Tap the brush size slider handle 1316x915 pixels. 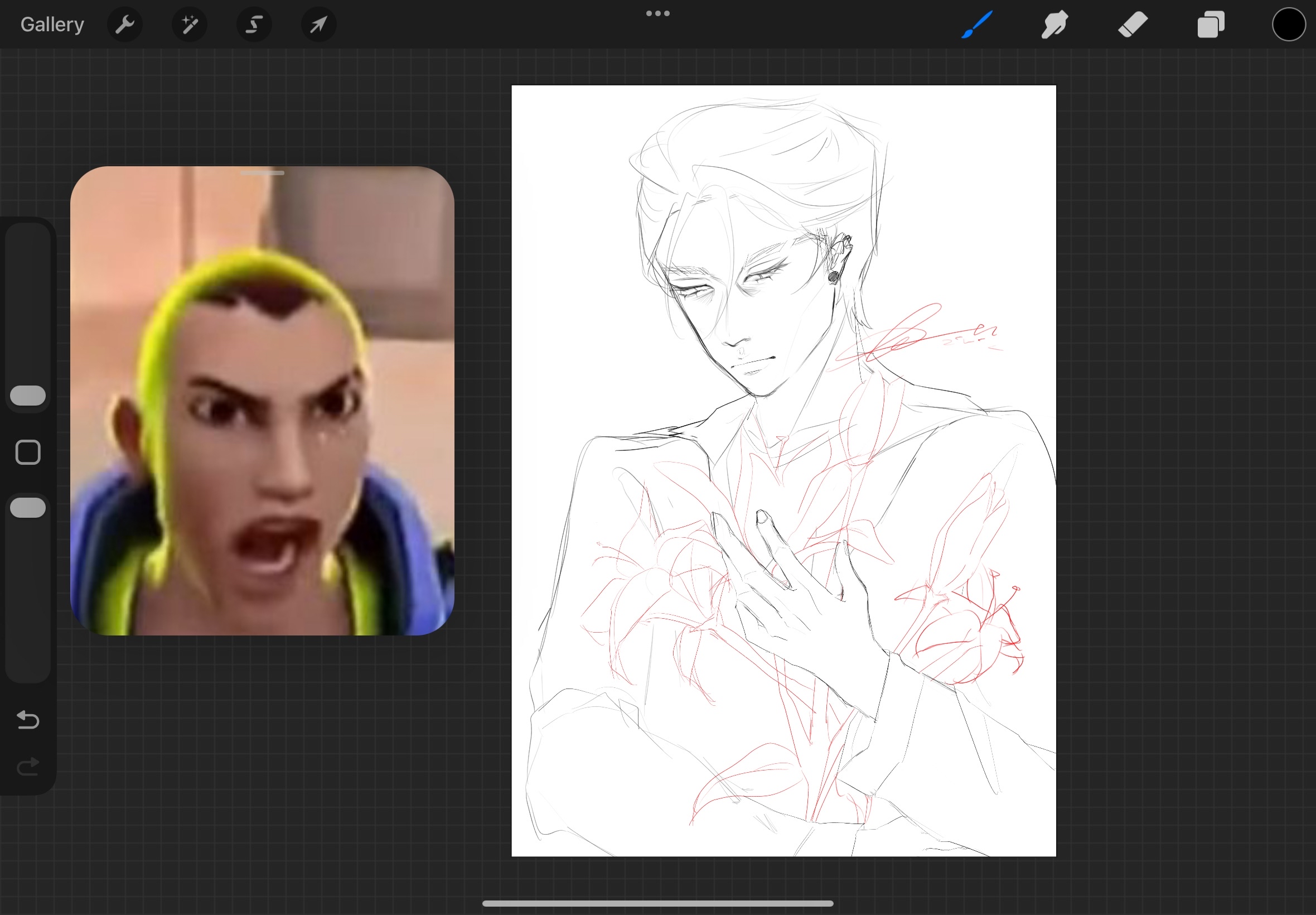(28, 396)
